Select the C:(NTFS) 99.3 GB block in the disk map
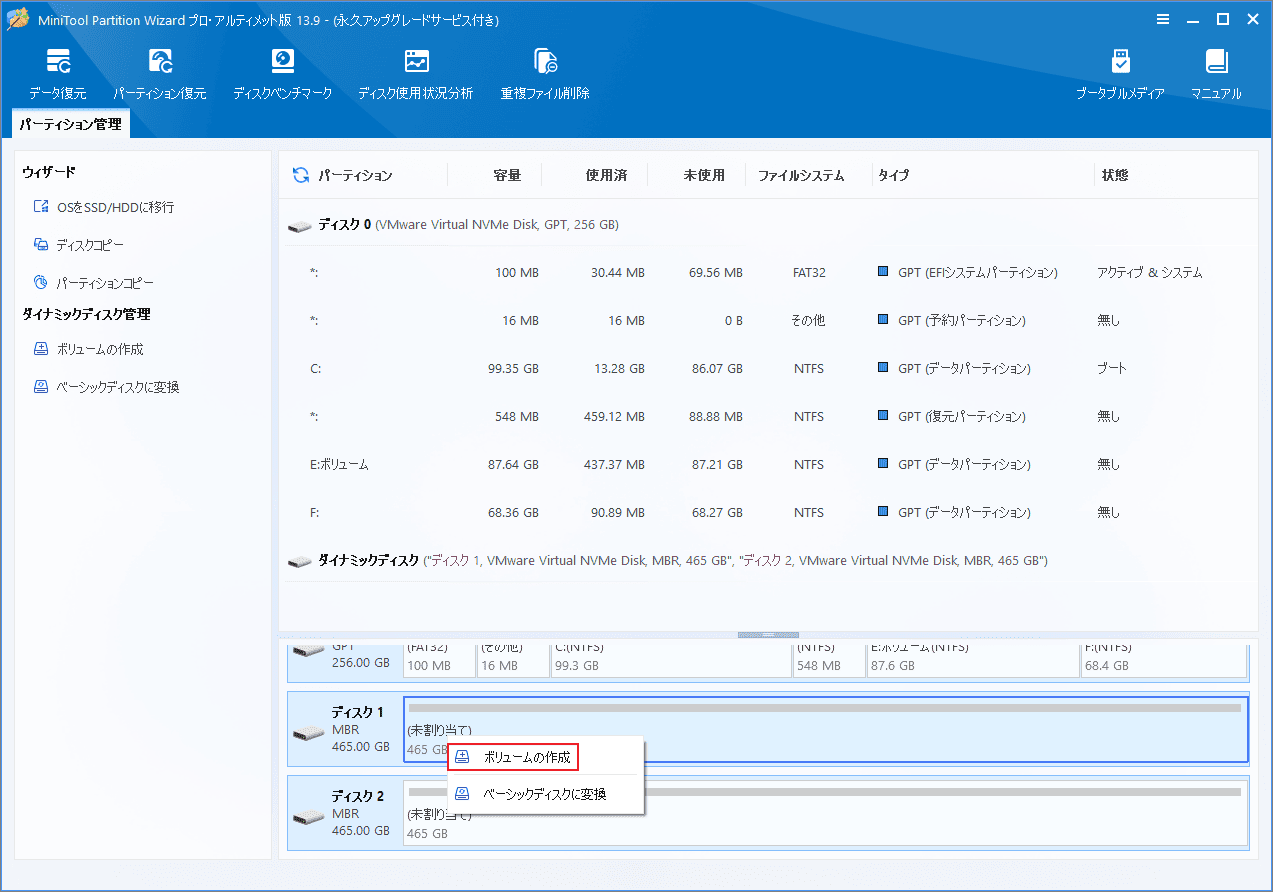The width and height of the screenshot is (1273, 892). pos(670,660)
